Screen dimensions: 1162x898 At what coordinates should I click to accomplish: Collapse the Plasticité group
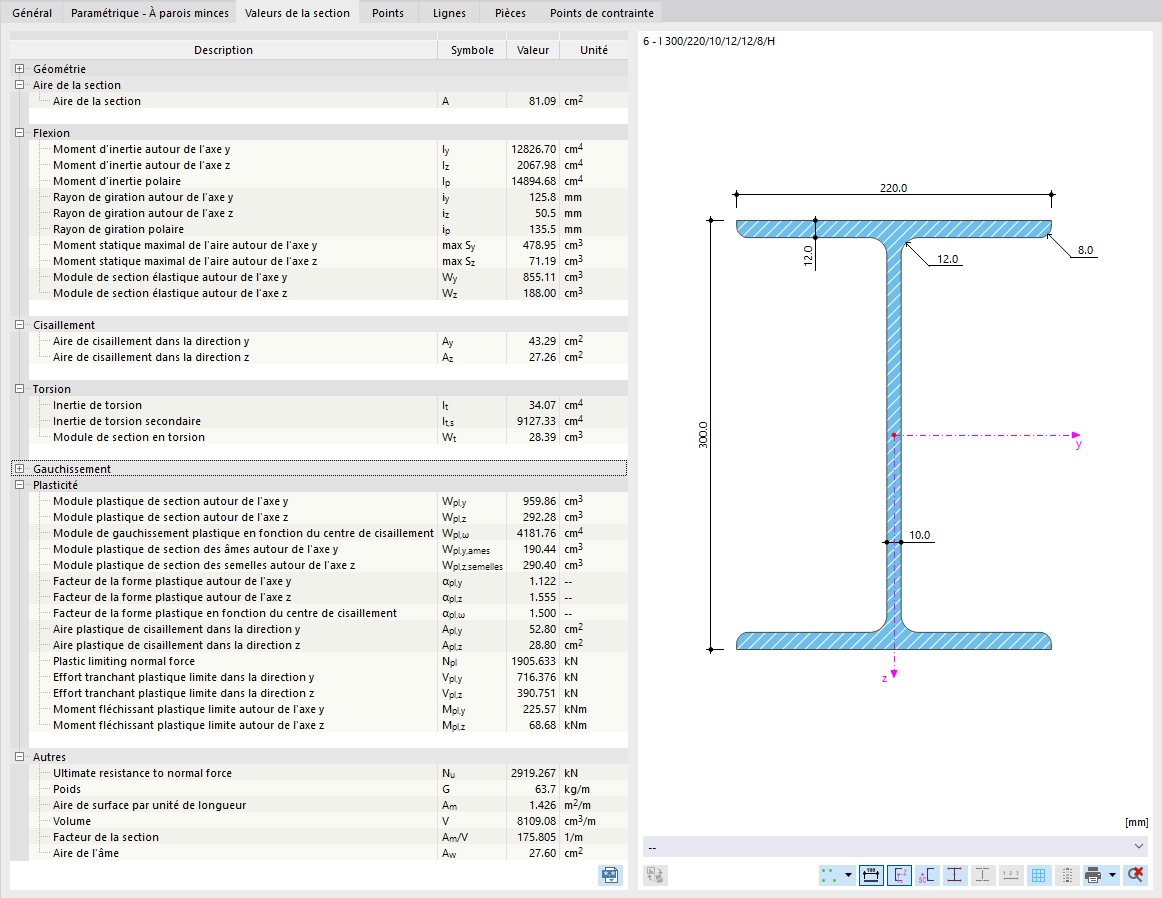[x=20, y=485]
